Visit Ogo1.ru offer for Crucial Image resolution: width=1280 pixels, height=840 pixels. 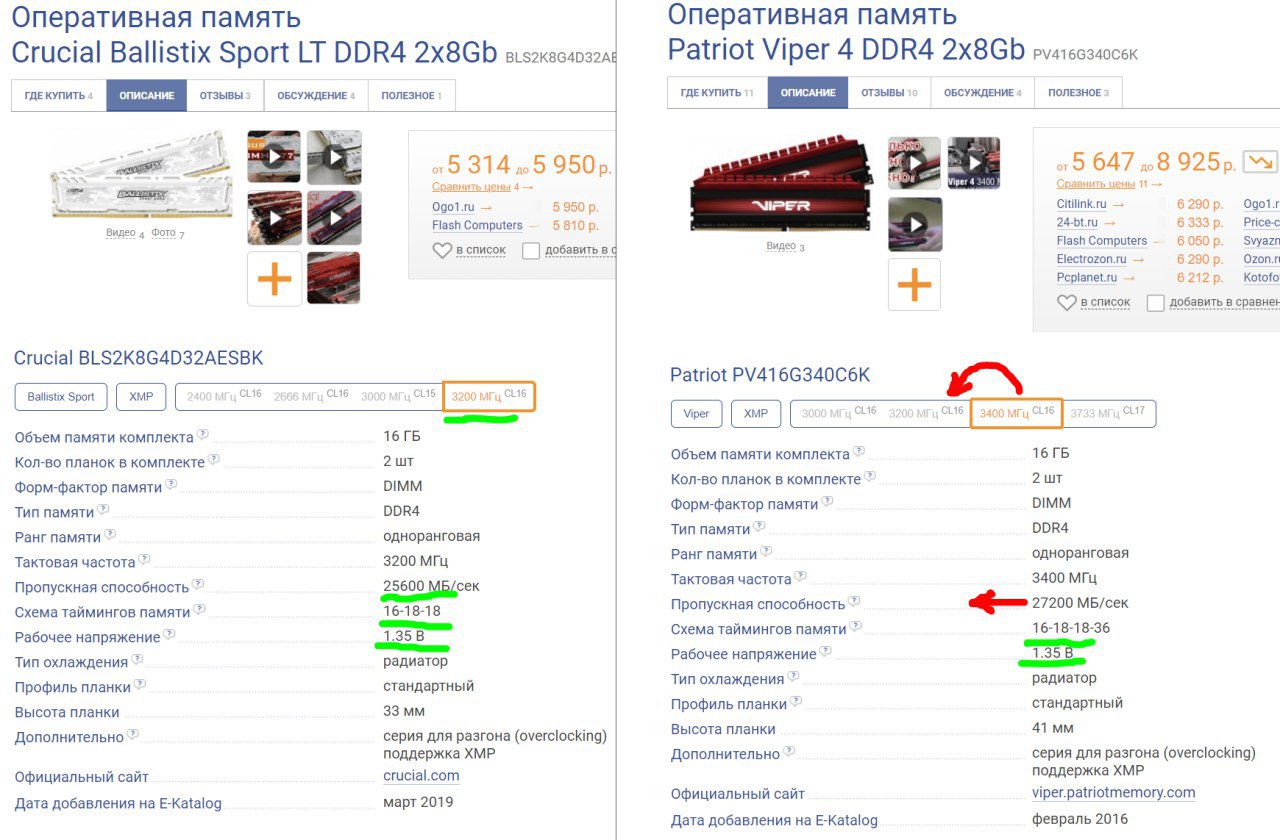pos(455,207)
